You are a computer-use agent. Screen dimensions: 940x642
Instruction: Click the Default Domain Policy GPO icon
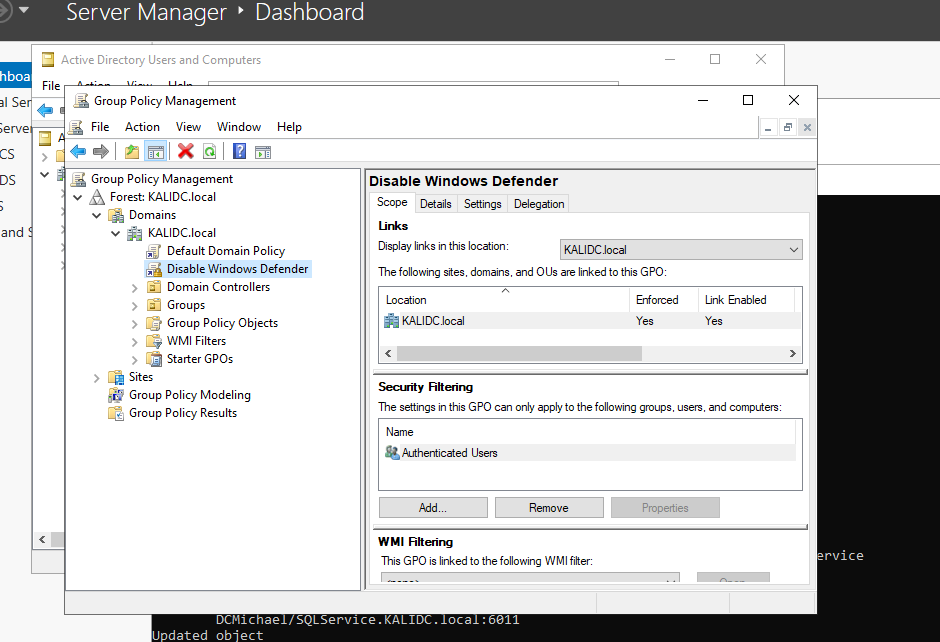(x=154, y=251)
